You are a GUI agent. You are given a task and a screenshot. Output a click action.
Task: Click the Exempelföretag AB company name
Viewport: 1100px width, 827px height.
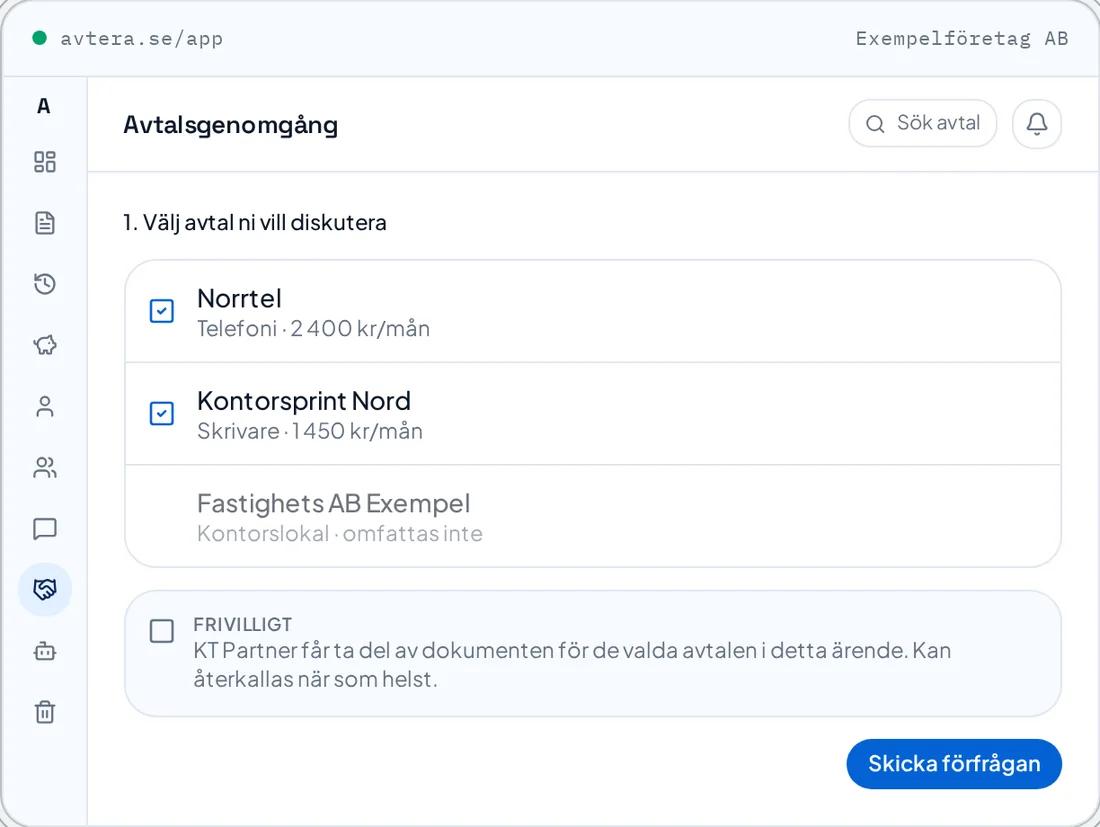962,39
